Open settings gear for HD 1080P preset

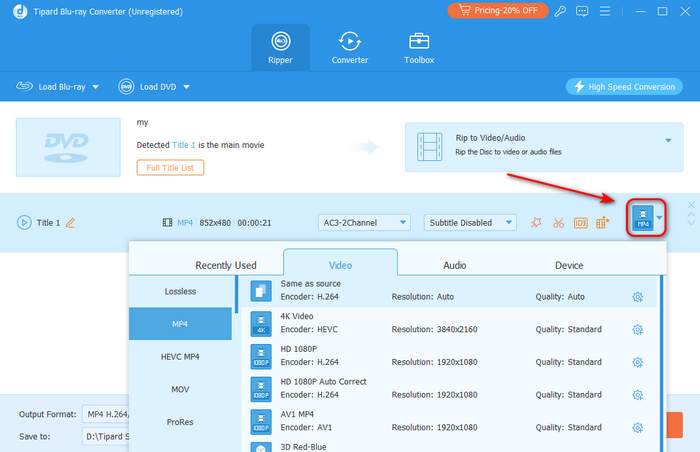pos(638,362)
